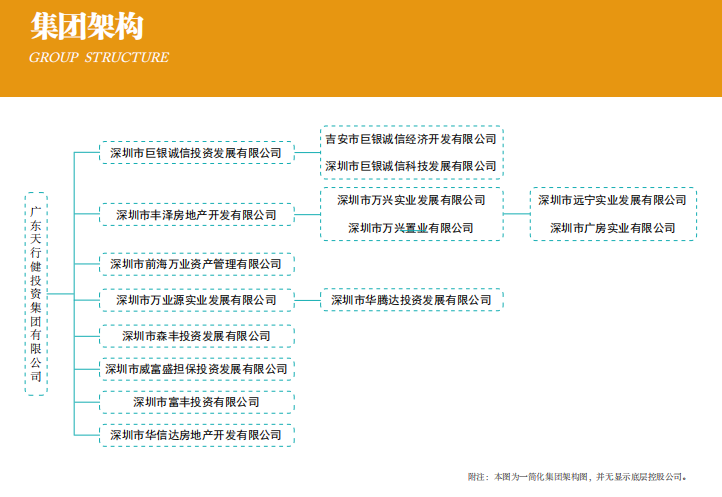
Task: Click the 深圳市巨银诚信投资发展有限公司 box
Action: pos(196,153)
